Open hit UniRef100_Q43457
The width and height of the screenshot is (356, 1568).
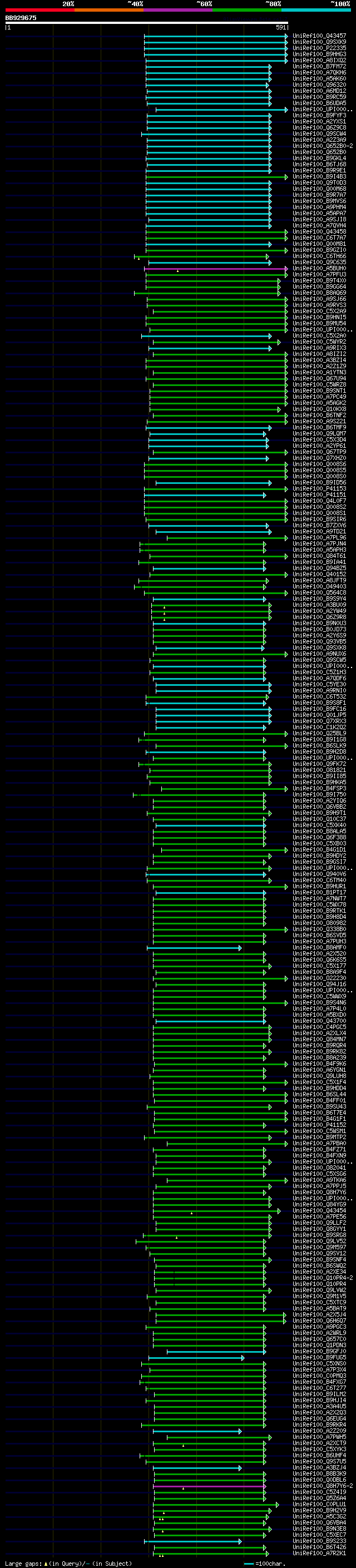[x=319, y=36]
